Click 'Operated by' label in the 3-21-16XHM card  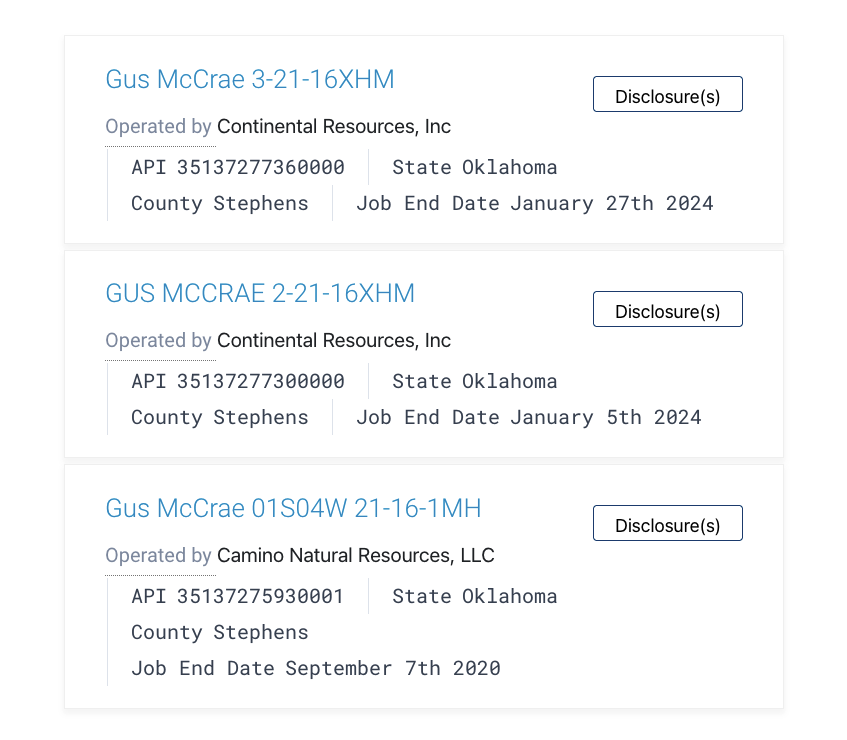[158, 126]
